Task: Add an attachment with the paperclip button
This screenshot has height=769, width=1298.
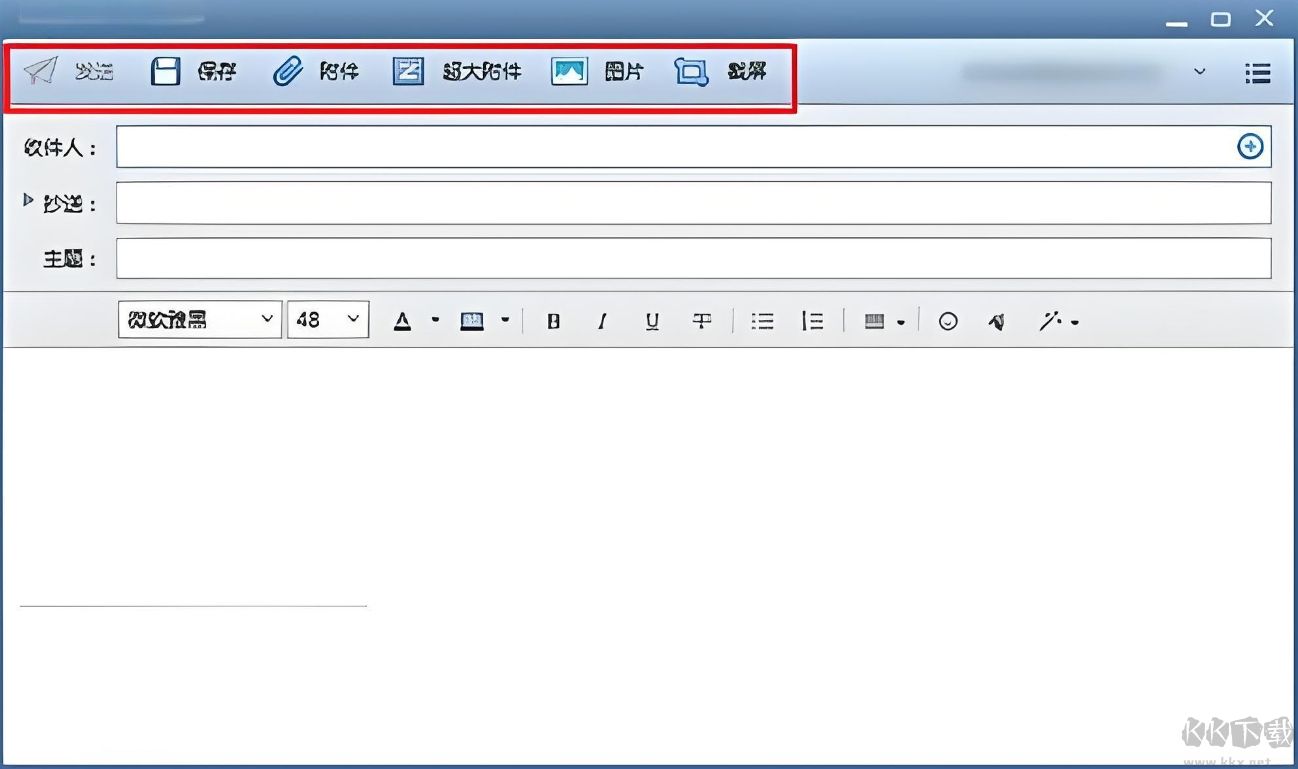Action: pos(315,71)
